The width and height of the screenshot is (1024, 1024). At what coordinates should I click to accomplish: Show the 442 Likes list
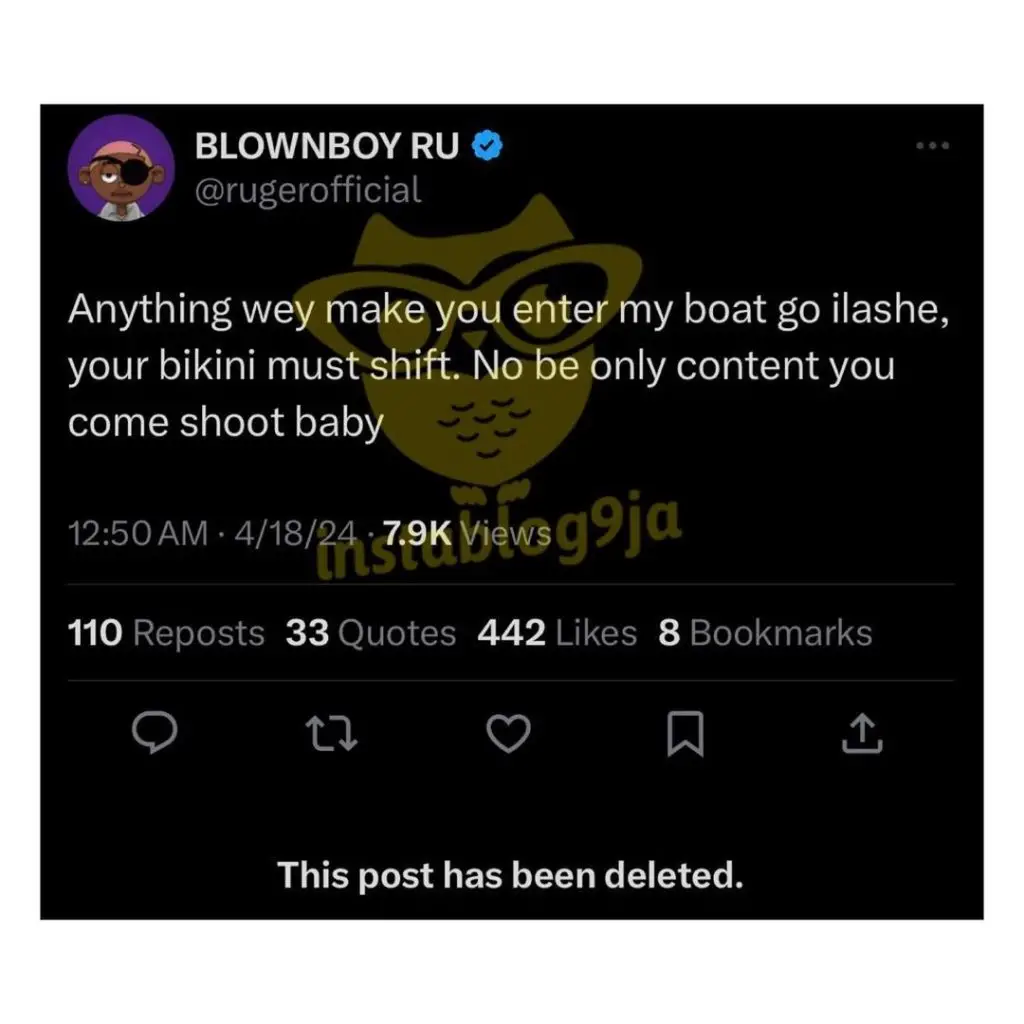pos(557,633)
